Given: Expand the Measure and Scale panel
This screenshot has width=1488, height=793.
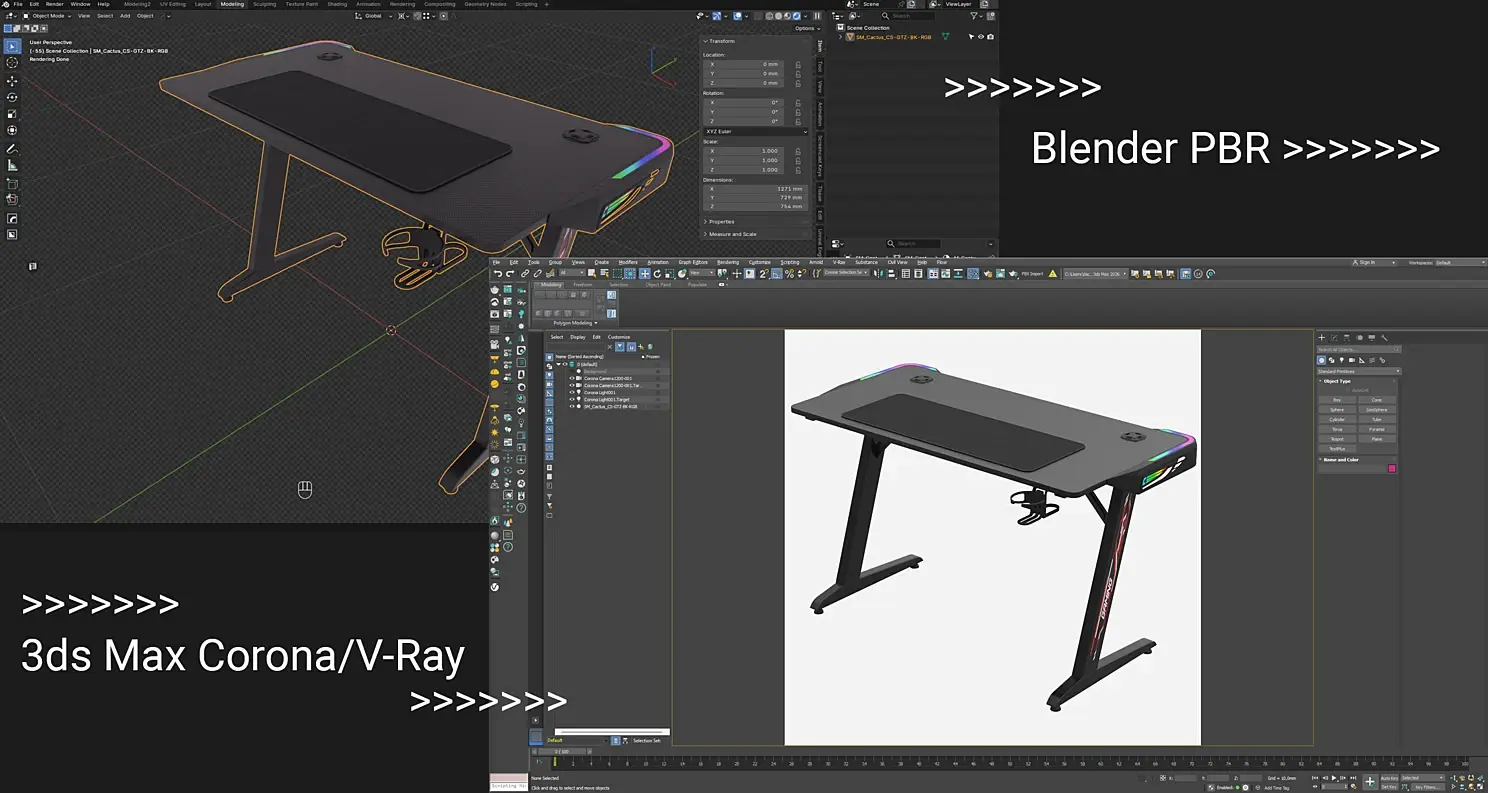Looking at the screenshot, I should point(733,234).
